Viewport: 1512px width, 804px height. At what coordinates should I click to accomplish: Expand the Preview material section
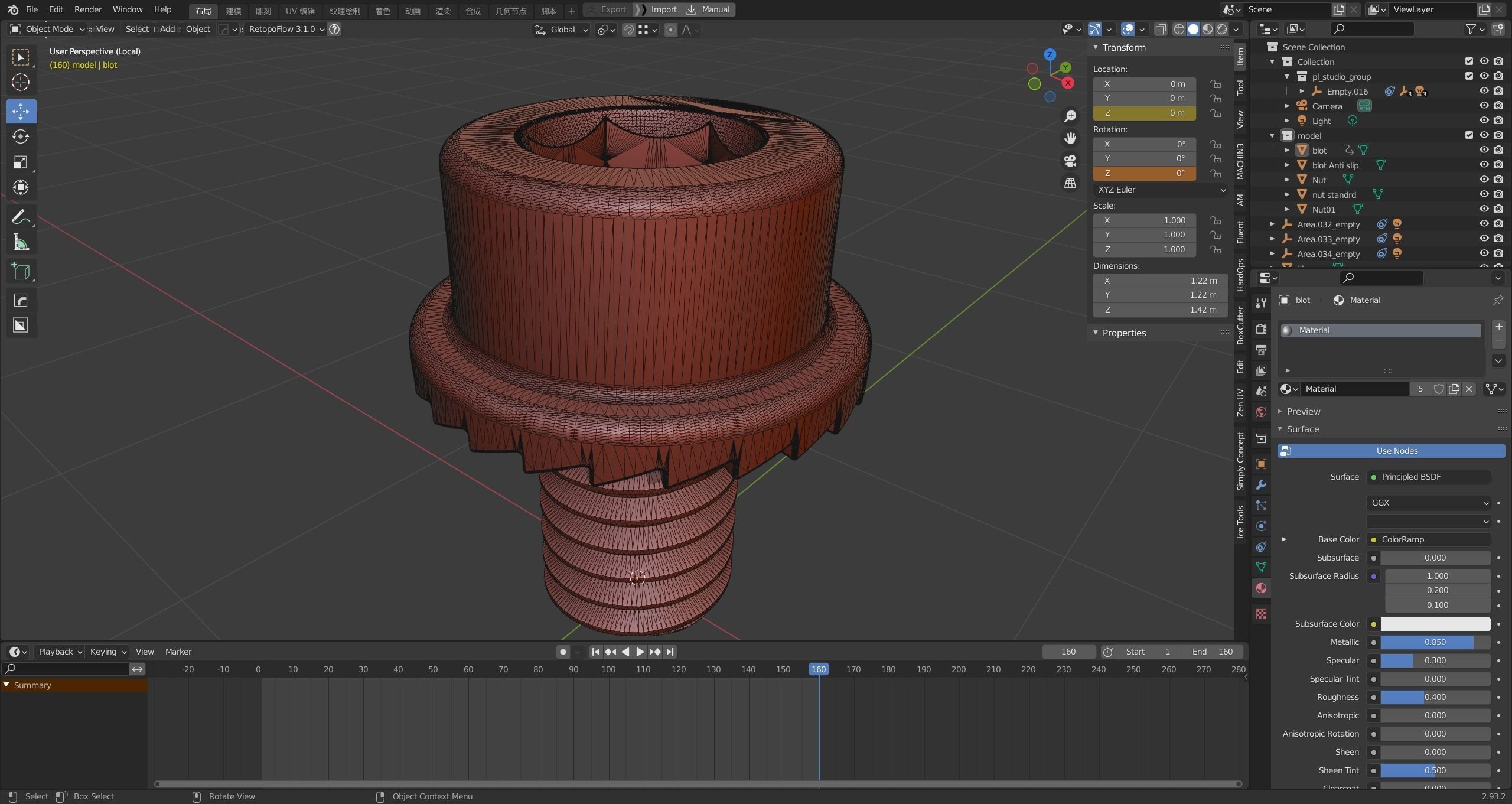tap(1303, 411)
